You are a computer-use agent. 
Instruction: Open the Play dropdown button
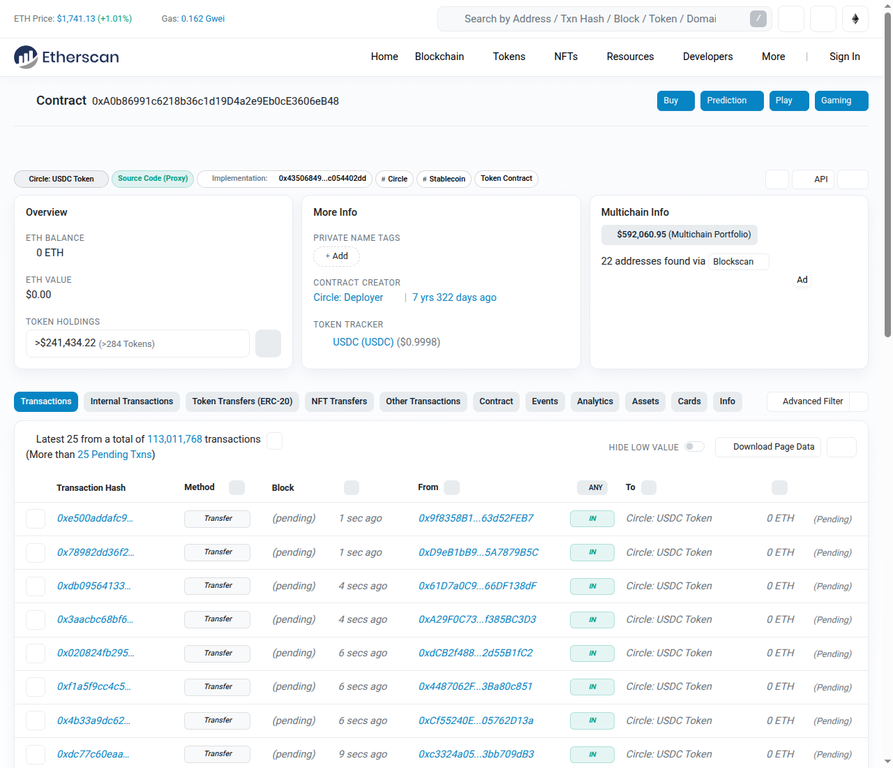pyautogui.click(x=789, y=101)
